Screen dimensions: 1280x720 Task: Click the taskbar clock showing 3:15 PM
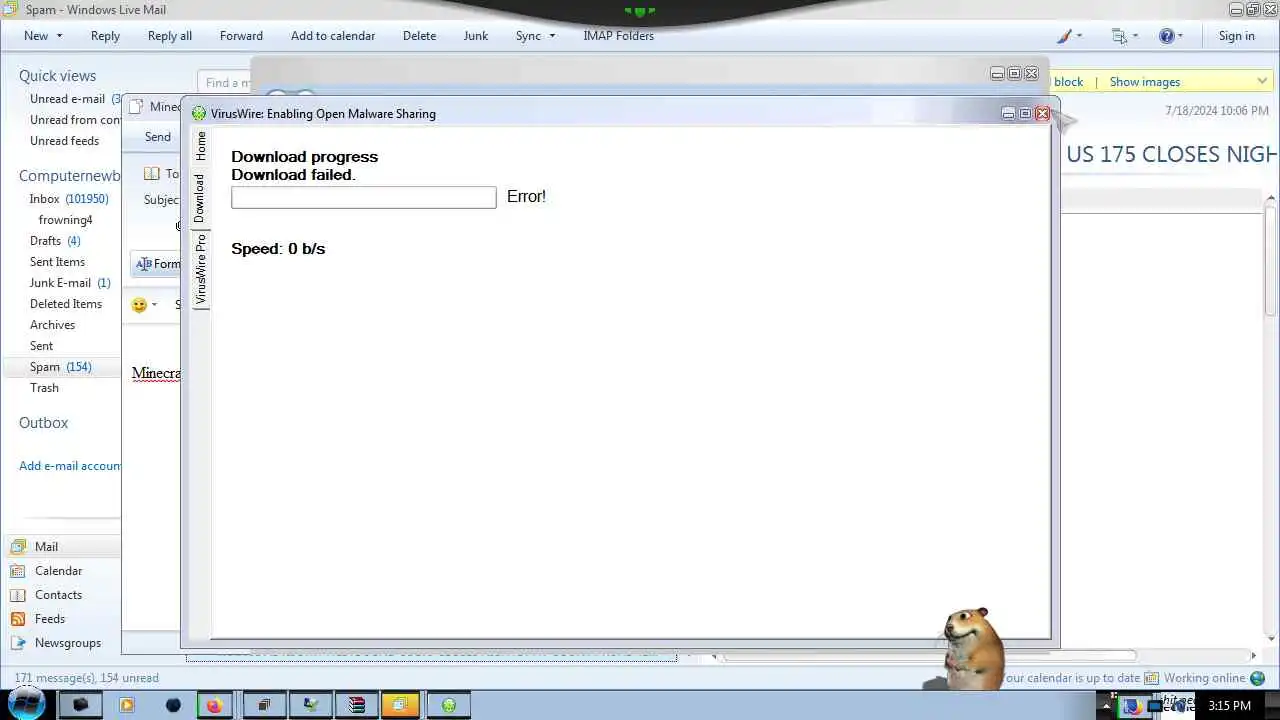tap(1229, 706)
